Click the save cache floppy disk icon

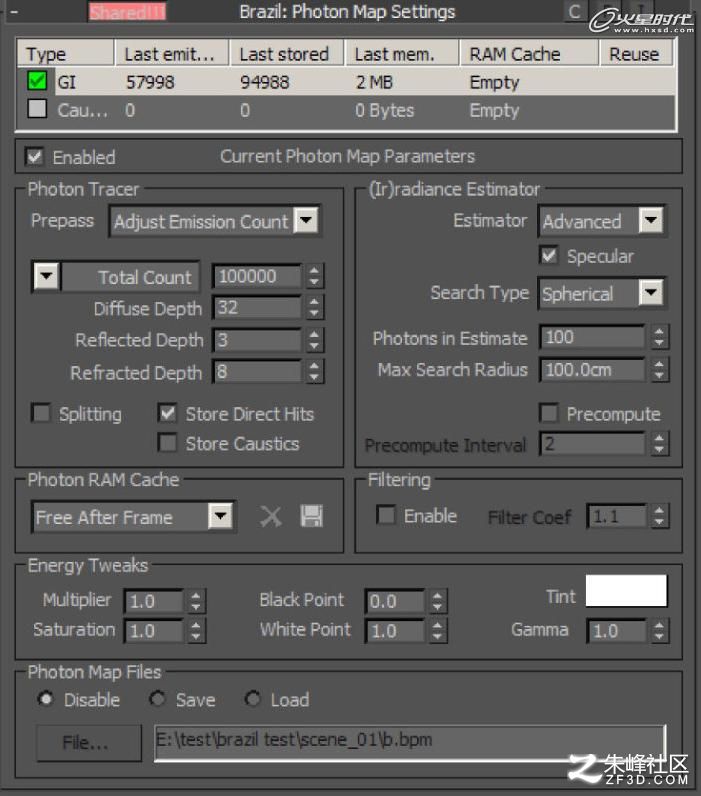click(x=311, y=516)
